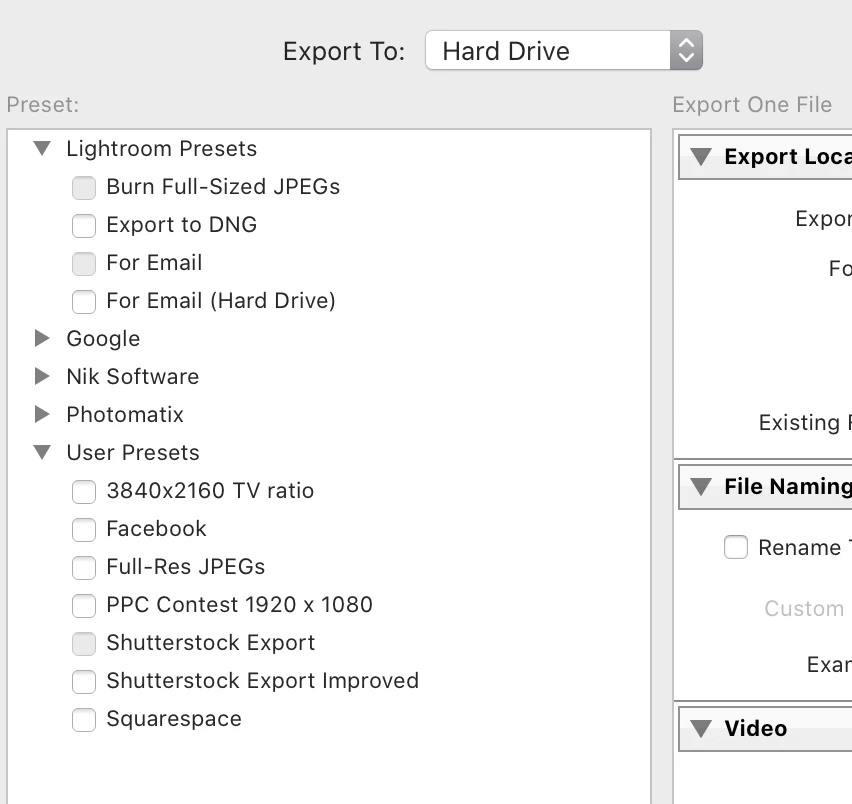852x804 pixels.
Task: Select the Burn Full-Sized JPEGs preset name
Action: (223, 186)
